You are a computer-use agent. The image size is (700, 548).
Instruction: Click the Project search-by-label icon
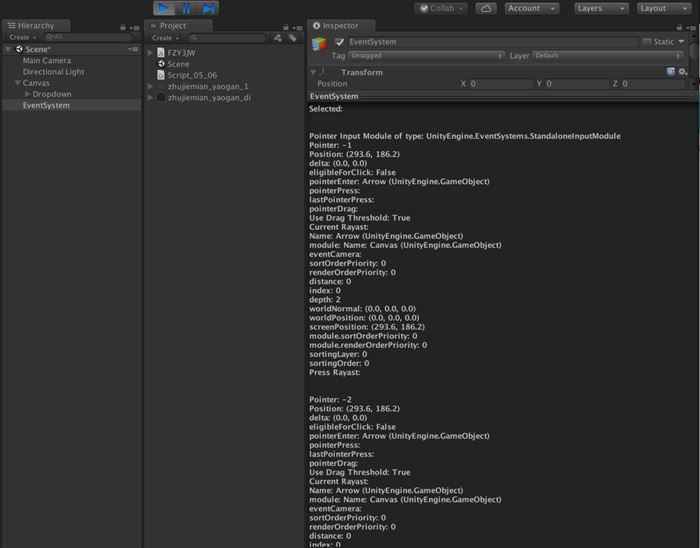tap(292, 37)
